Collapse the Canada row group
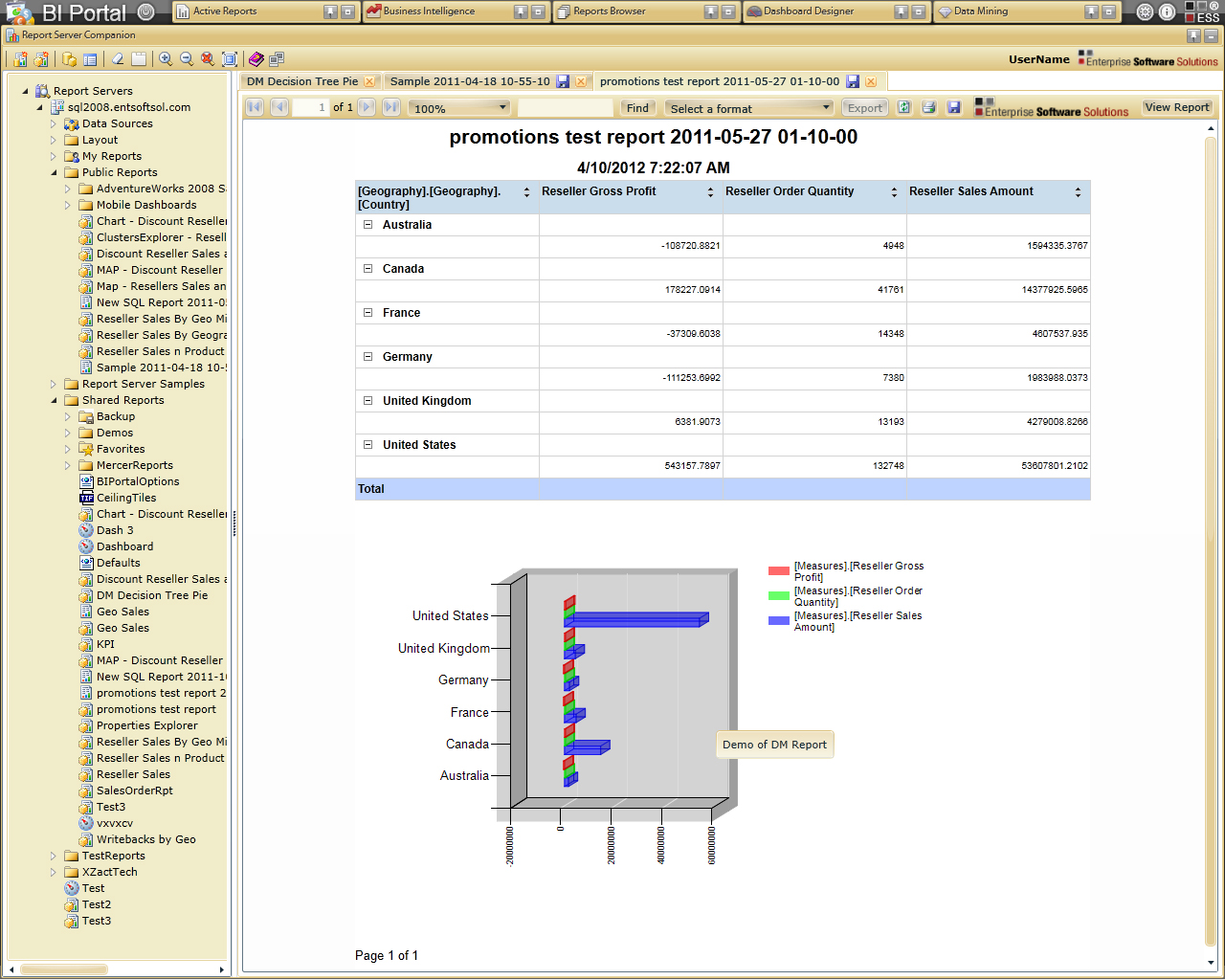This screenshot has width=1225, height=980. 367,269
